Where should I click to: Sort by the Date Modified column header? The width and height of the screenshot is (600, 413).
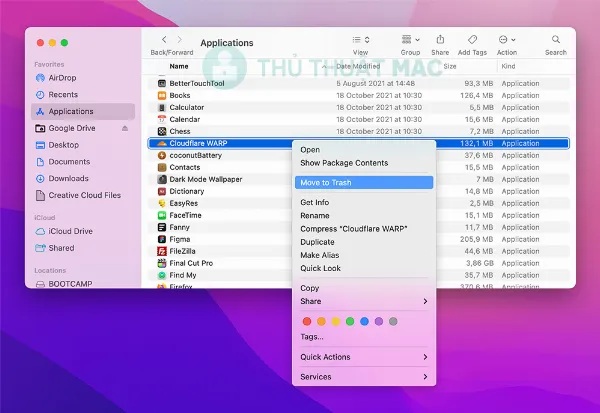(358, 66)
